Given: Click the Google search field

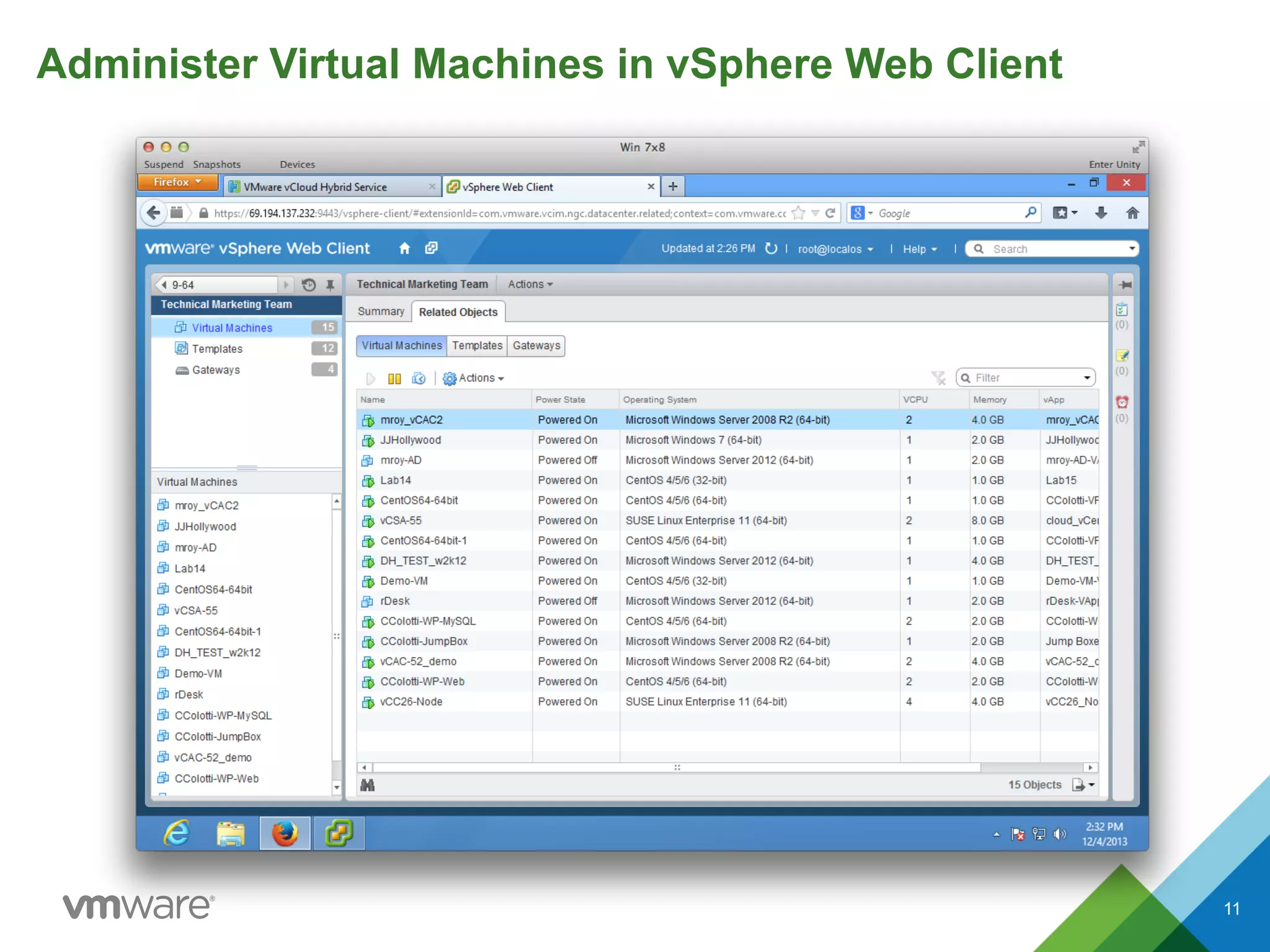Looking at the screenshot, I should coord(948,213).
